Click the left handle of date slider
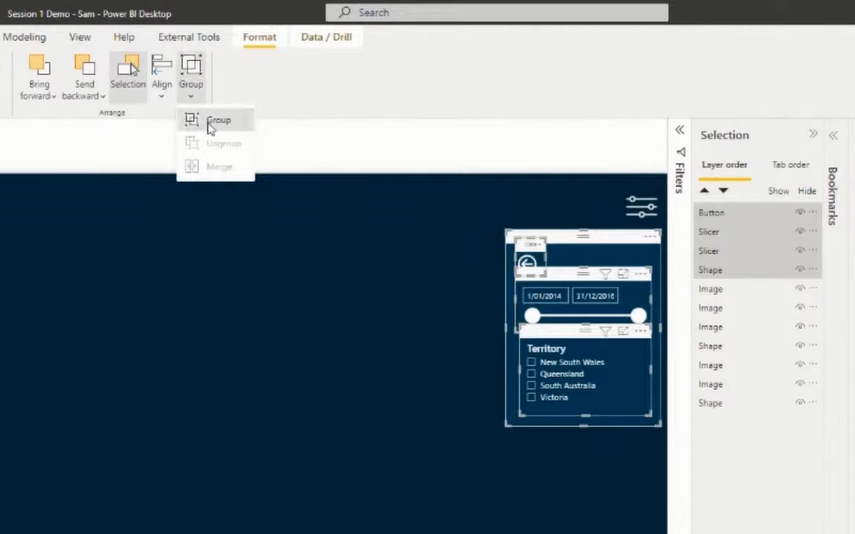 [532, 315]
